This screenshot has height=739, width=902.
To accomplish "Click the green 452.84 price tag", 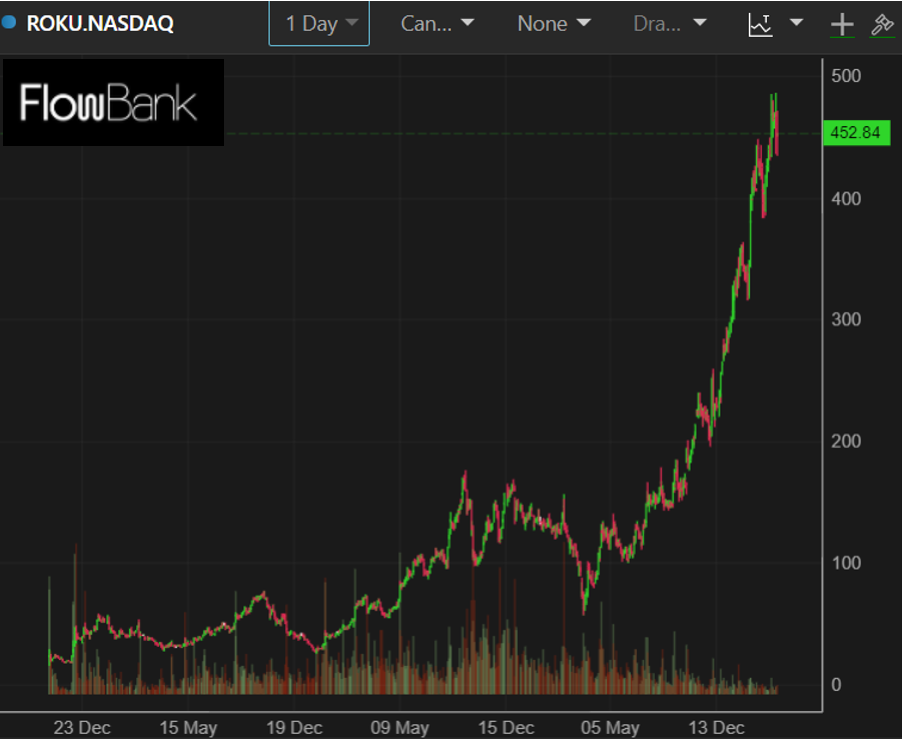I will pyautogui.click(x=855, y=134).
